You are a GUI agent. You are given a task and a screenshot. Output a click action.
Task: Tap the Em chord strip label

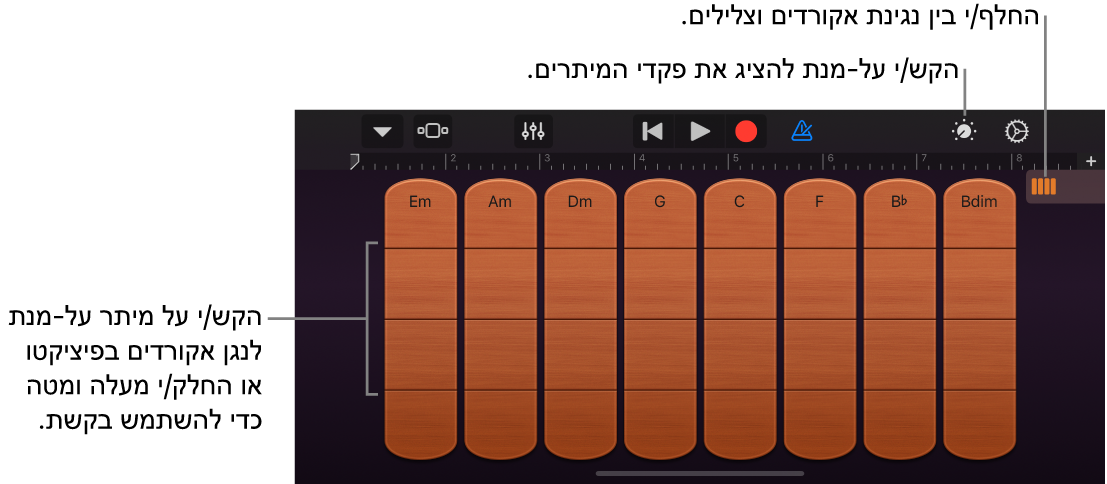(419, 202)
